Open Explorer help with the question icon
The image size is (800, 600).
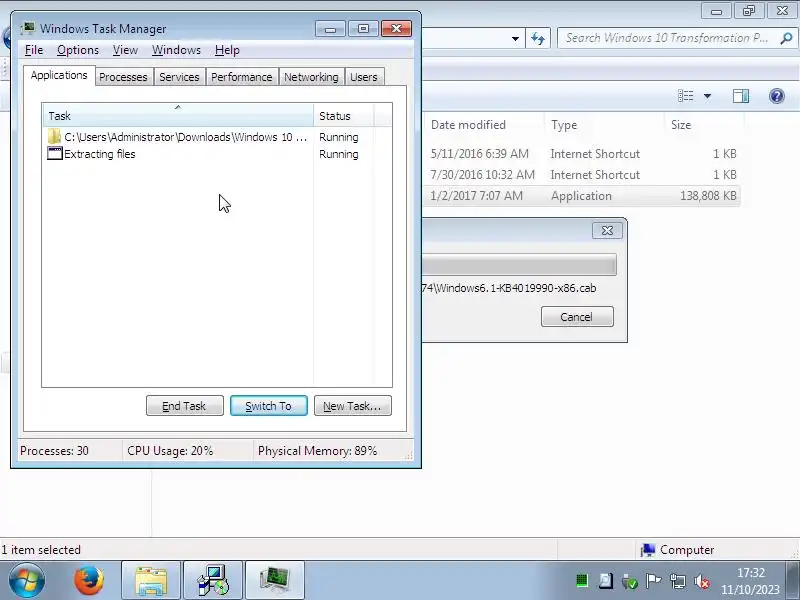tap(777, 96)
